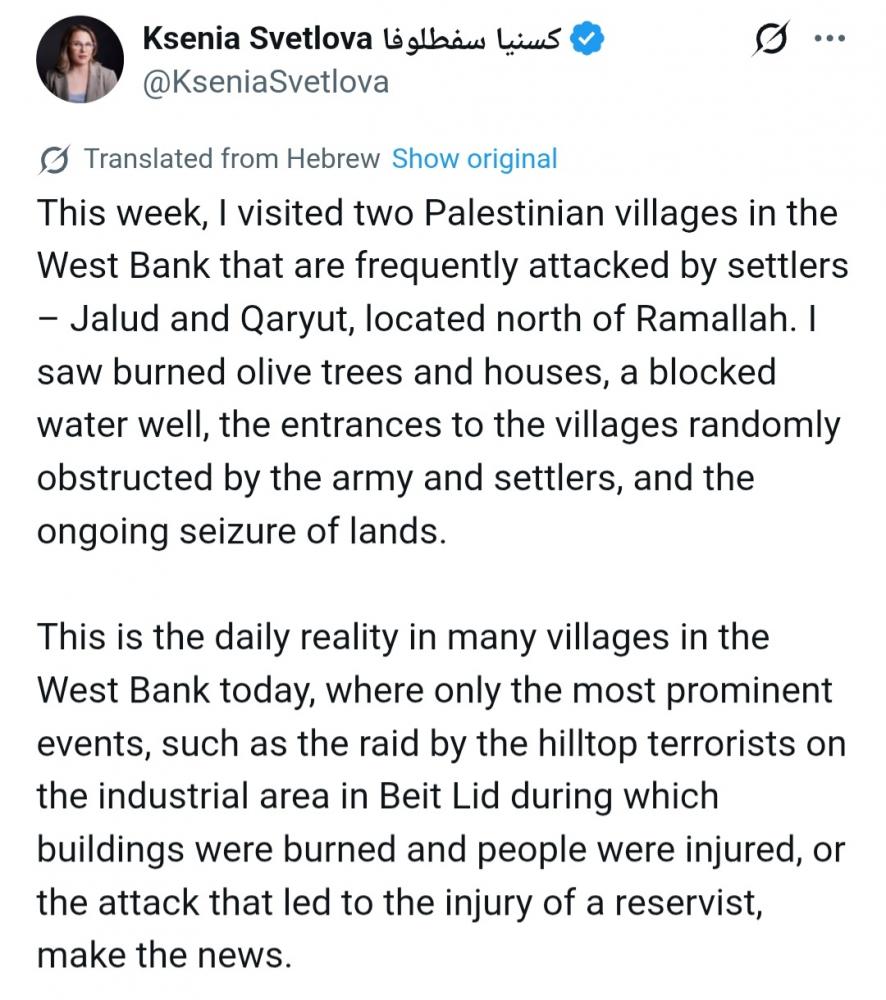The width and height of the screenshot is (886, 1000).
Task: Open the three-dot more options menu
Action: tap(831, 40)
